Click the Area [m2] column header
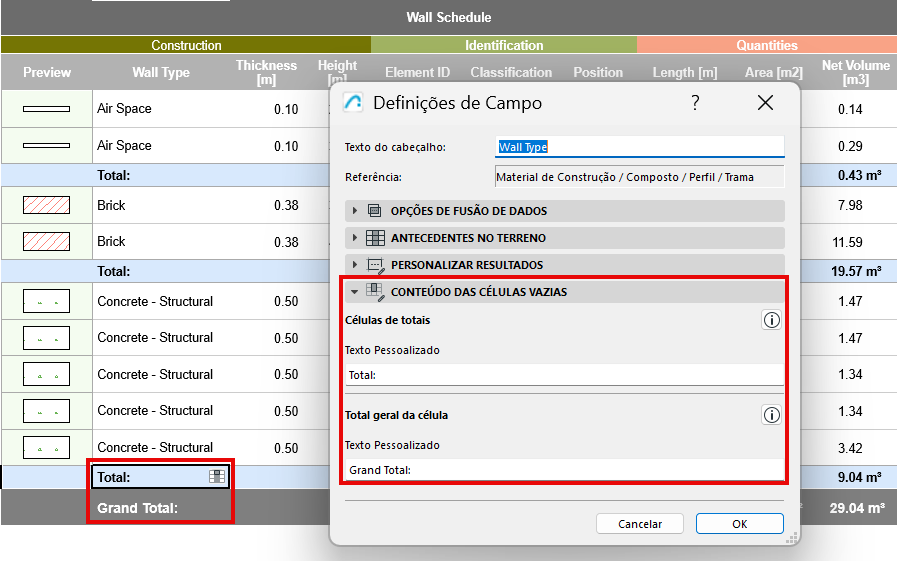The width and height of the screenshot is (907, 561). pos(773,72)
